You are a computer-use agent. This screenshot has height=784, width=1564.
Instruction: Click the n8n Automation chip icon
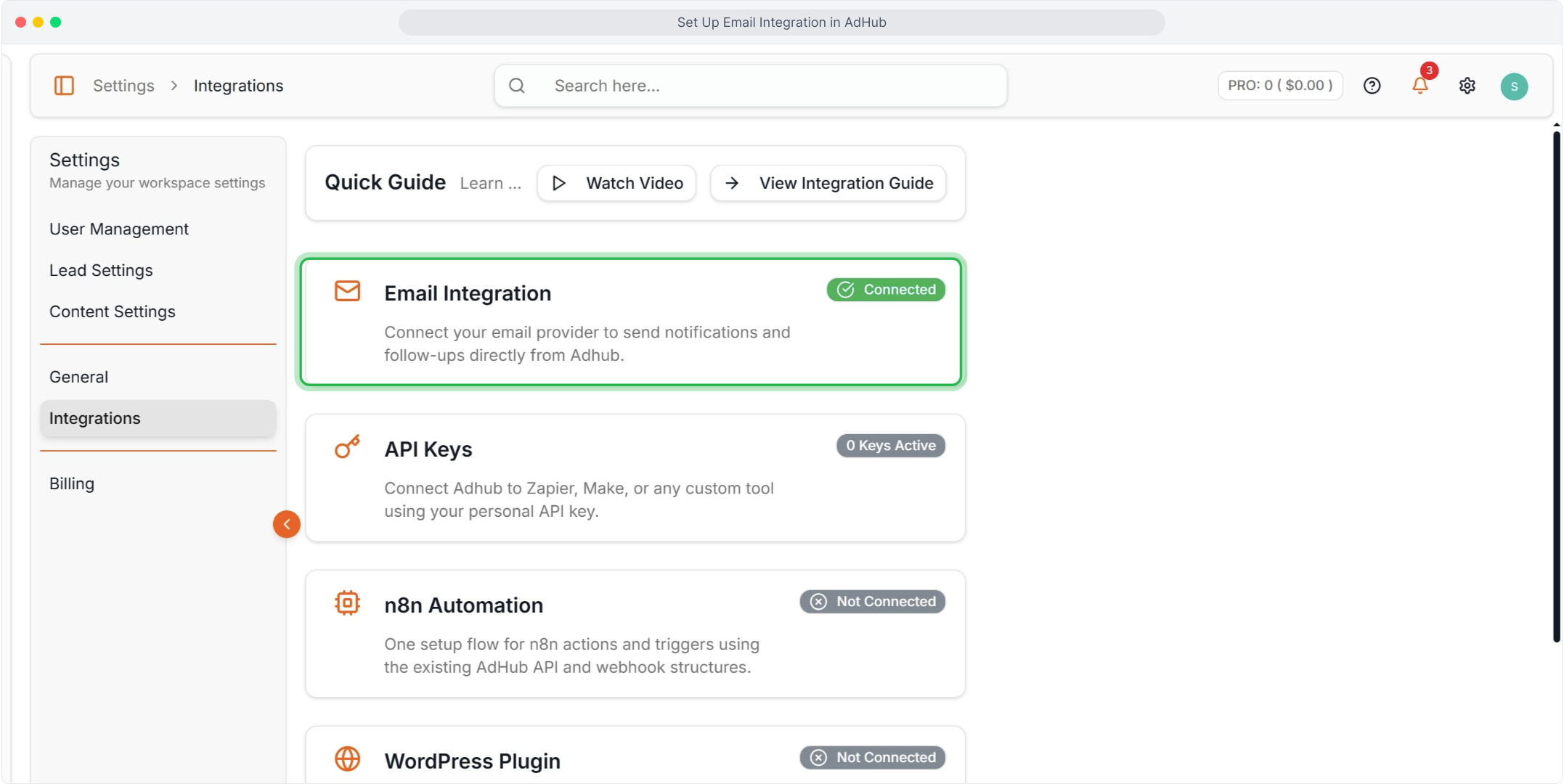coord(347,603)
